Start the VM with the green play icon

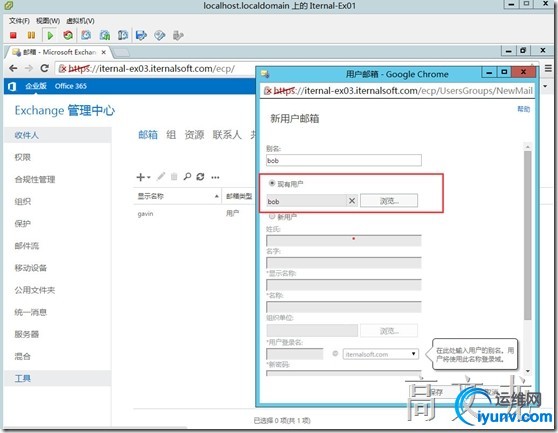point(50,35)
